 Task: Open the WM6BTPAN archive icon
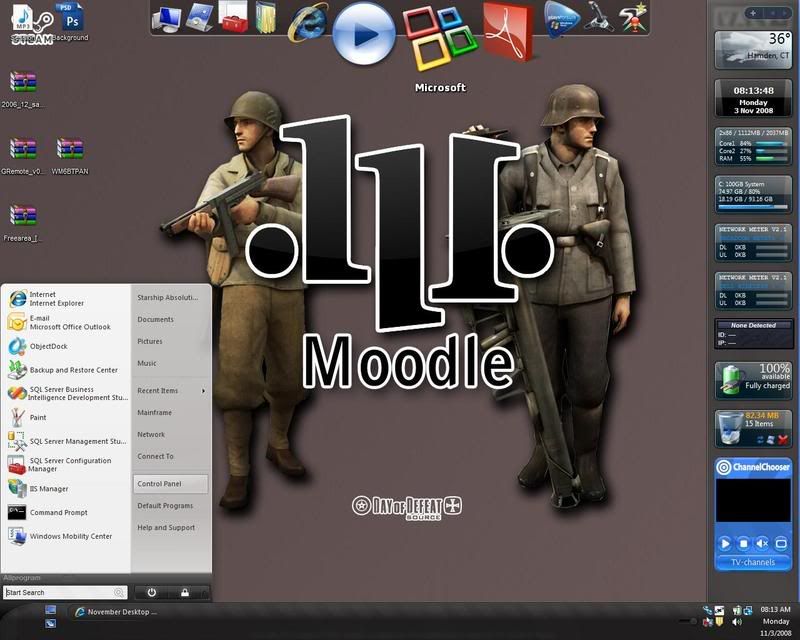point(70,156)
